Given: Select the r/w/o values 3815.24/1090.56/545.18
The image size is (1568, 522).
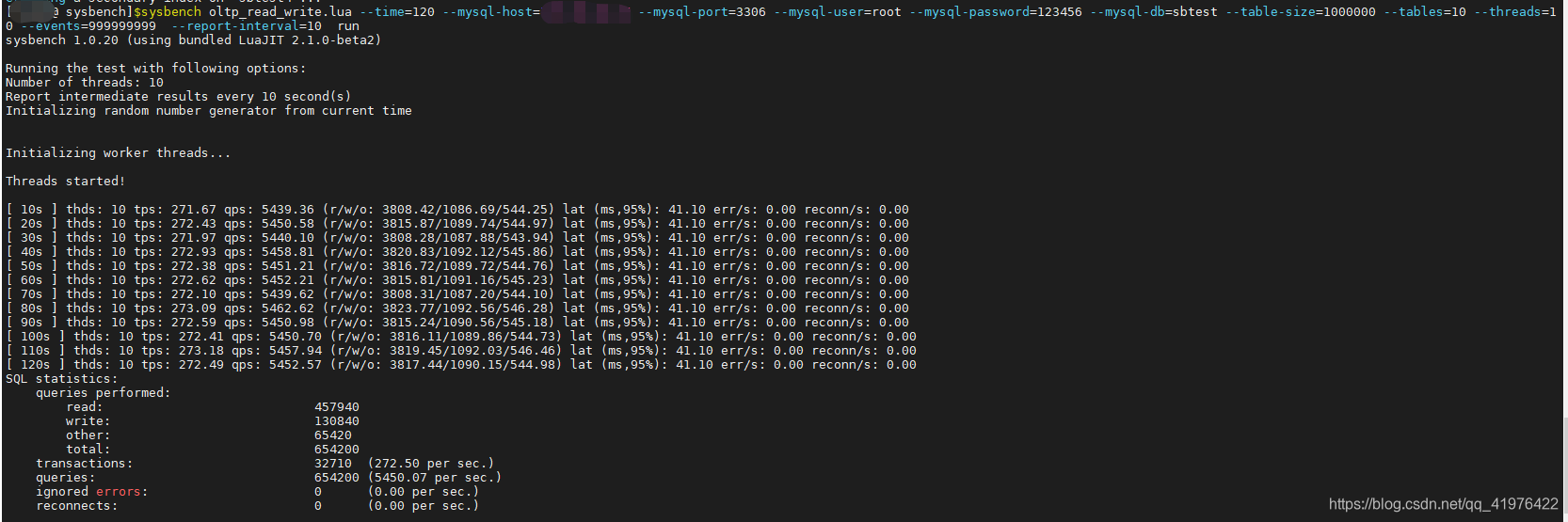Looking at the screenshot, I should click(469, 323).
